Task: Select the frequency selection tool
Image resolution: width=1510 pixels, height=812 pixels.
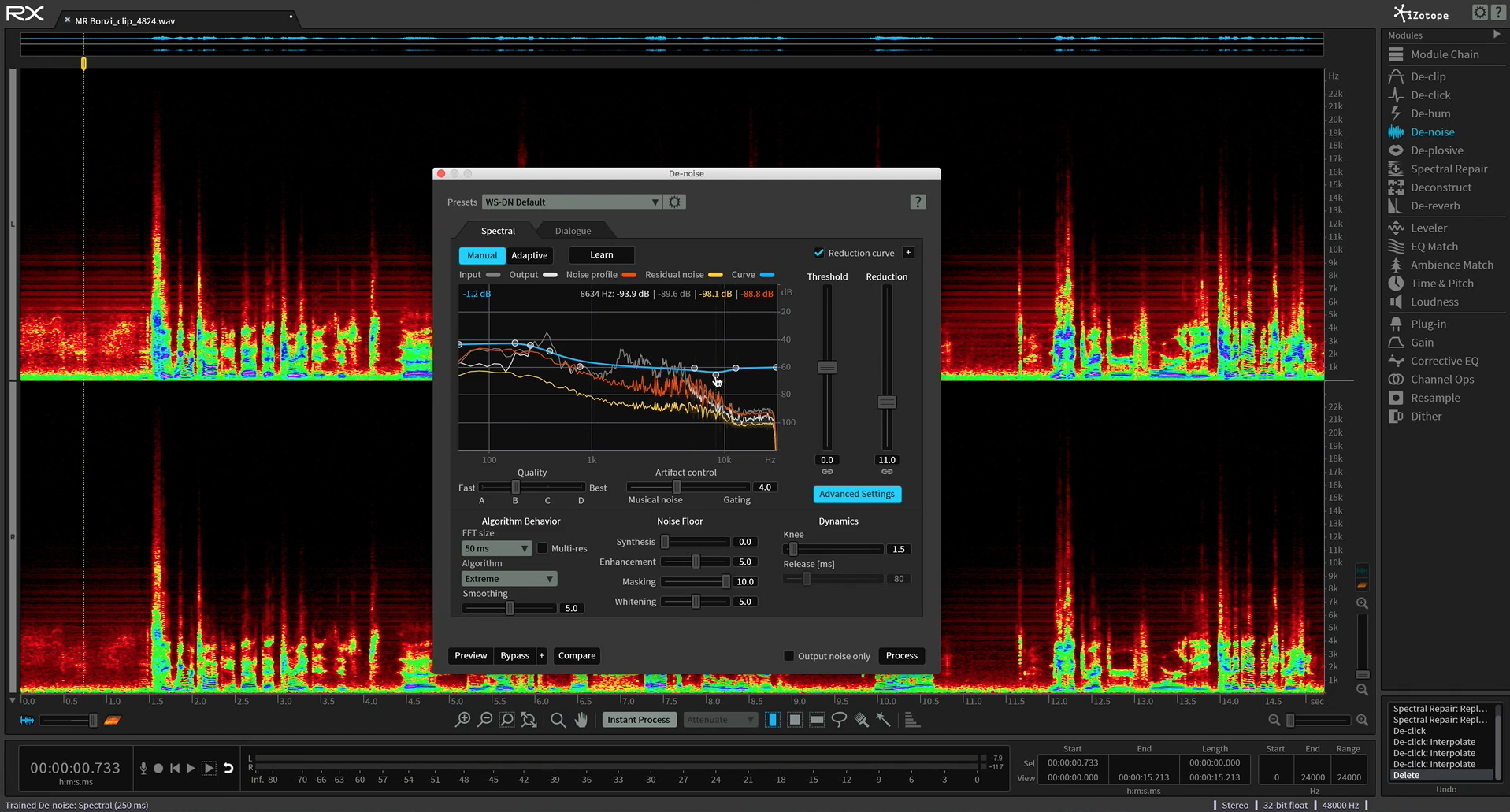Action: [817, 720]
